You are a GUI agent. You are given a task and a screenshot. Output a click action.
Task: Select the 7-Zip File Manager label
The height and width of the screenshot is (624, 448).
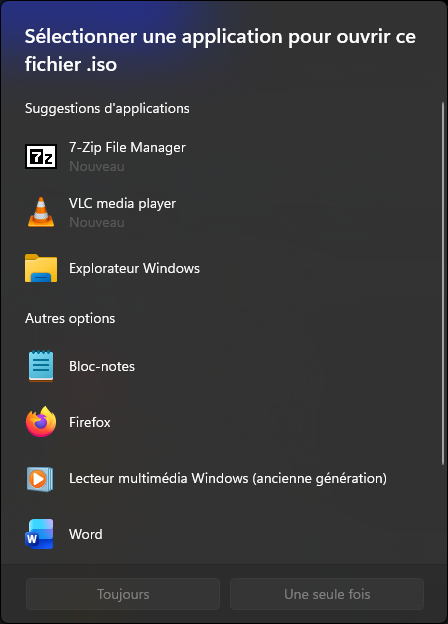pyautogui.click(x=127, y=148)
